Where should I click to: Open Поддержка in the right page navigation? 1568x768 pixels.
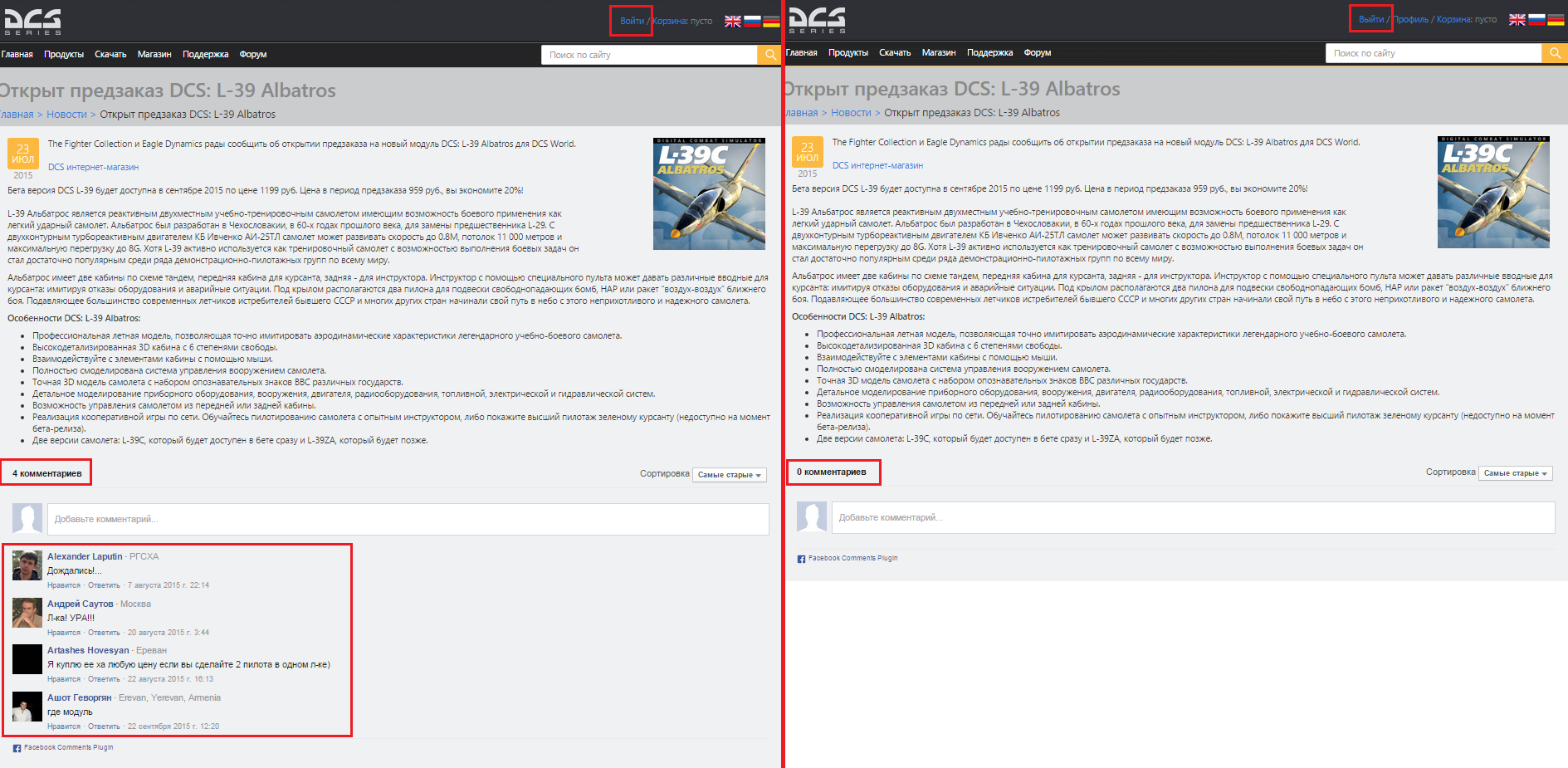click(x=989, y=52)
